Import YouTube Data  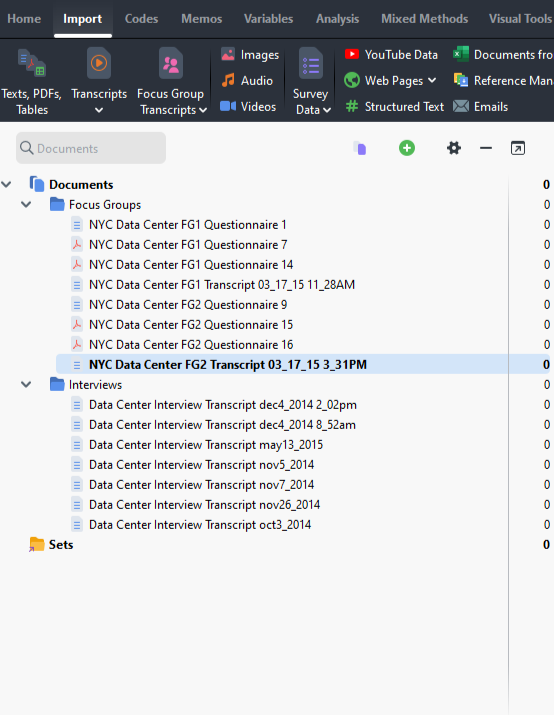[391, 55]
